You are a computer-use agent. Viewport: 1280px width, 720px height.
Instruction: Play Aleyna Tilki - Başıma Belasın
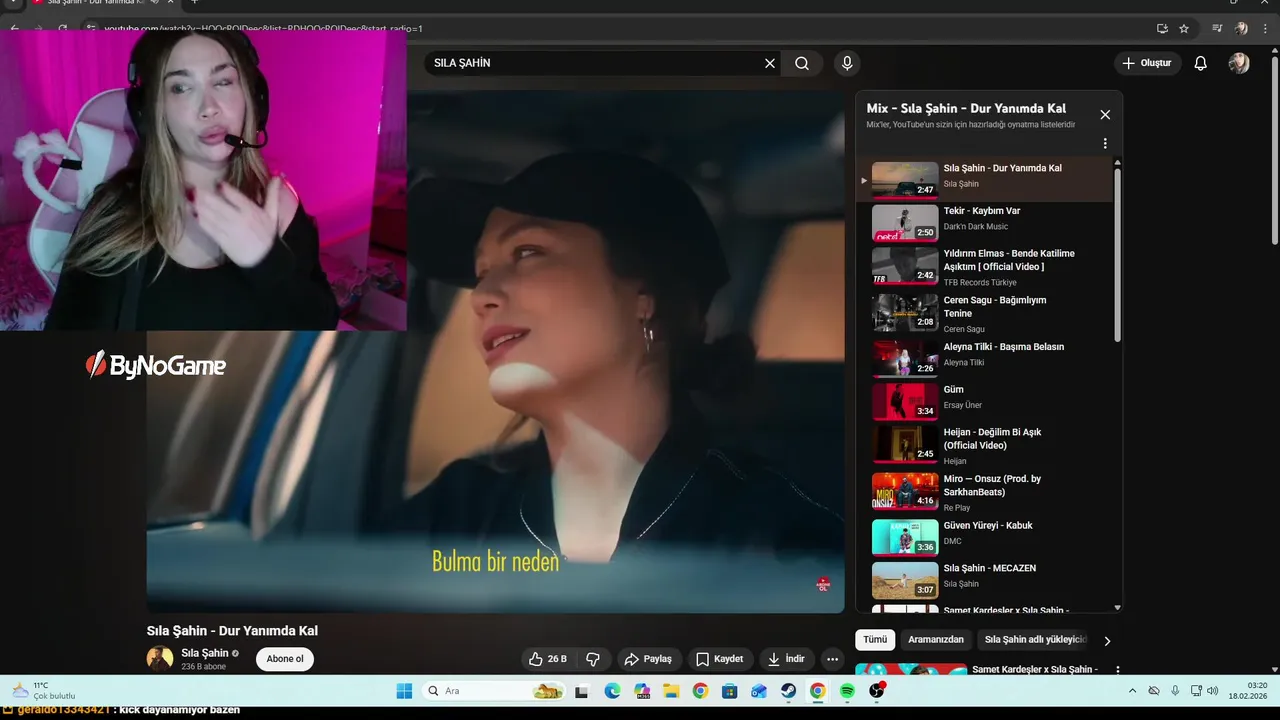click(985, 357)
